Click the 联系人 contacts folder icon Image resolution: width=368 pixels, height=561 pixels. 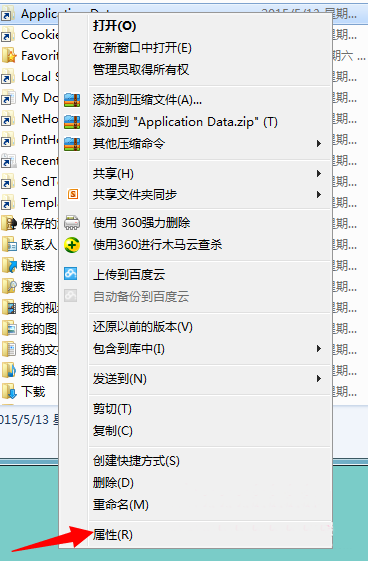[x=9, y=245]
